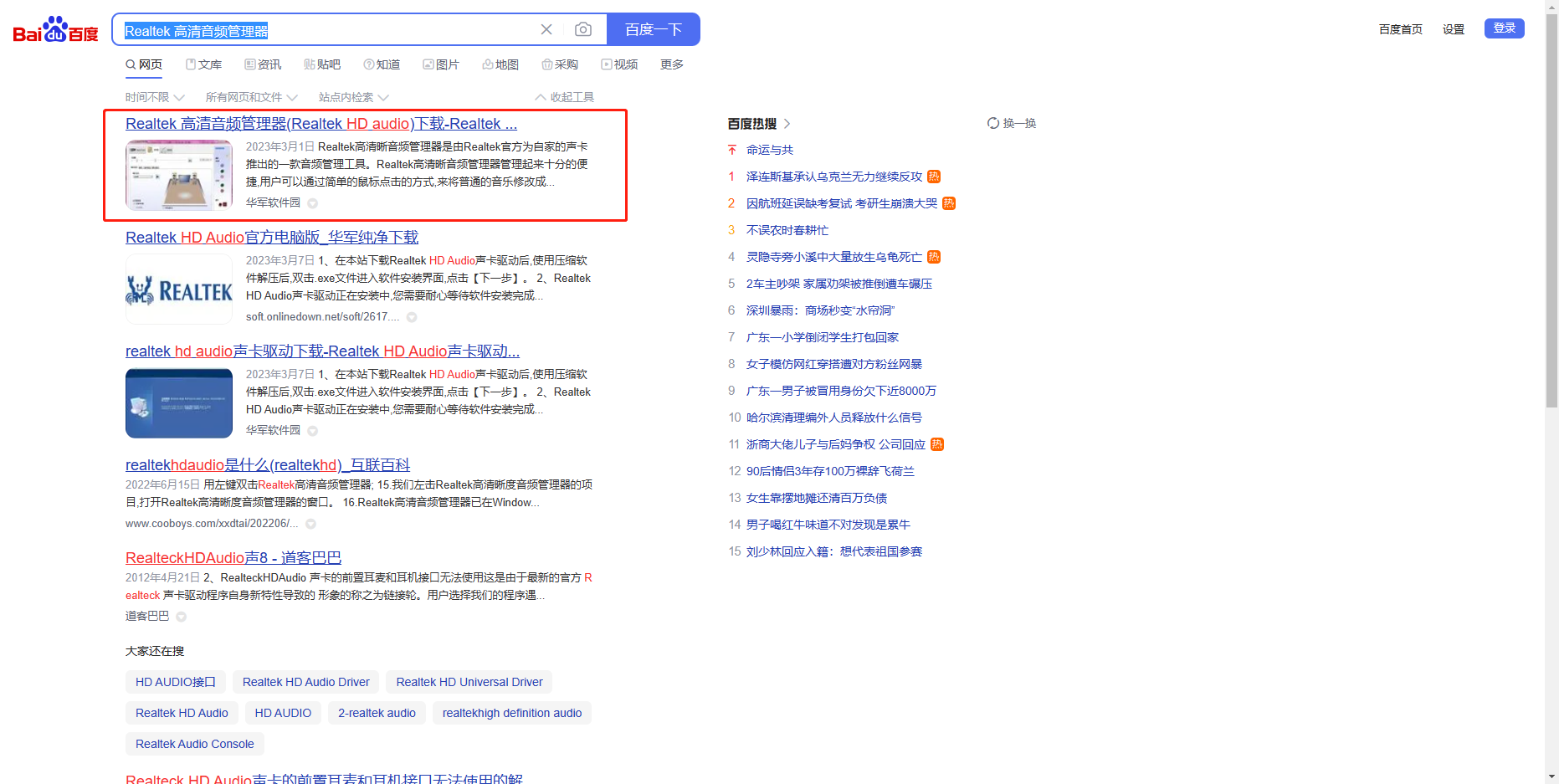The height and width of the screenshot is (784, 1559).
Task: Click the 百度热搜 heading
Action: point(752,124)
